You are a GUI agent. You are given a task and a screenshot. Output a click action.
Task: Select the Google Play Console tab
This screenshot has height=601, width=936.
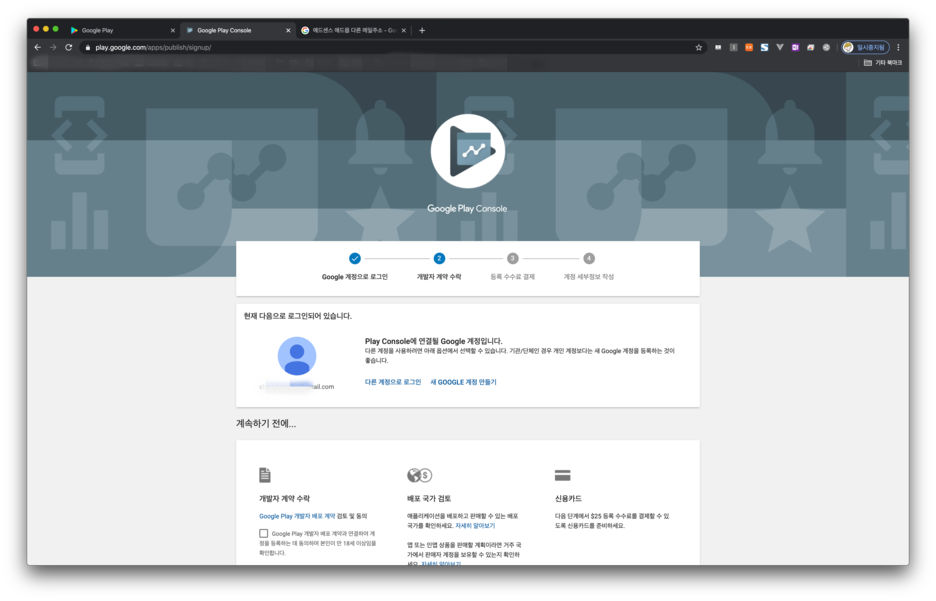pyautogui.click(x=237, y=30)
